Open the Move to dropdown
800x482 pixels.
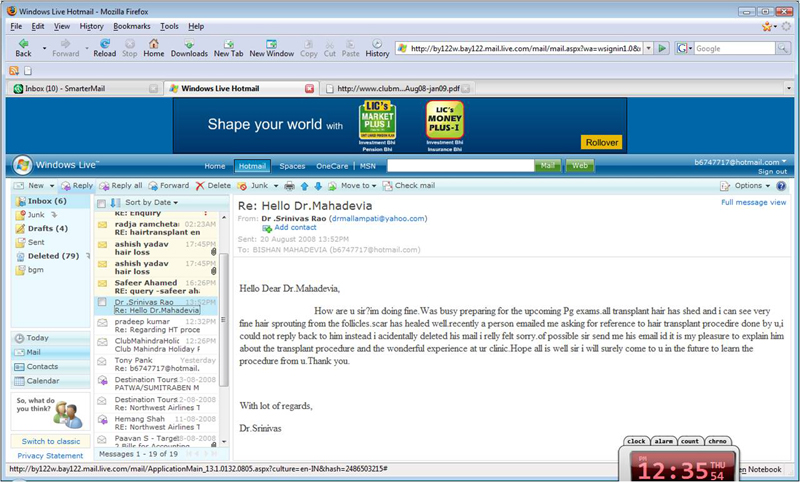point(358,186)
